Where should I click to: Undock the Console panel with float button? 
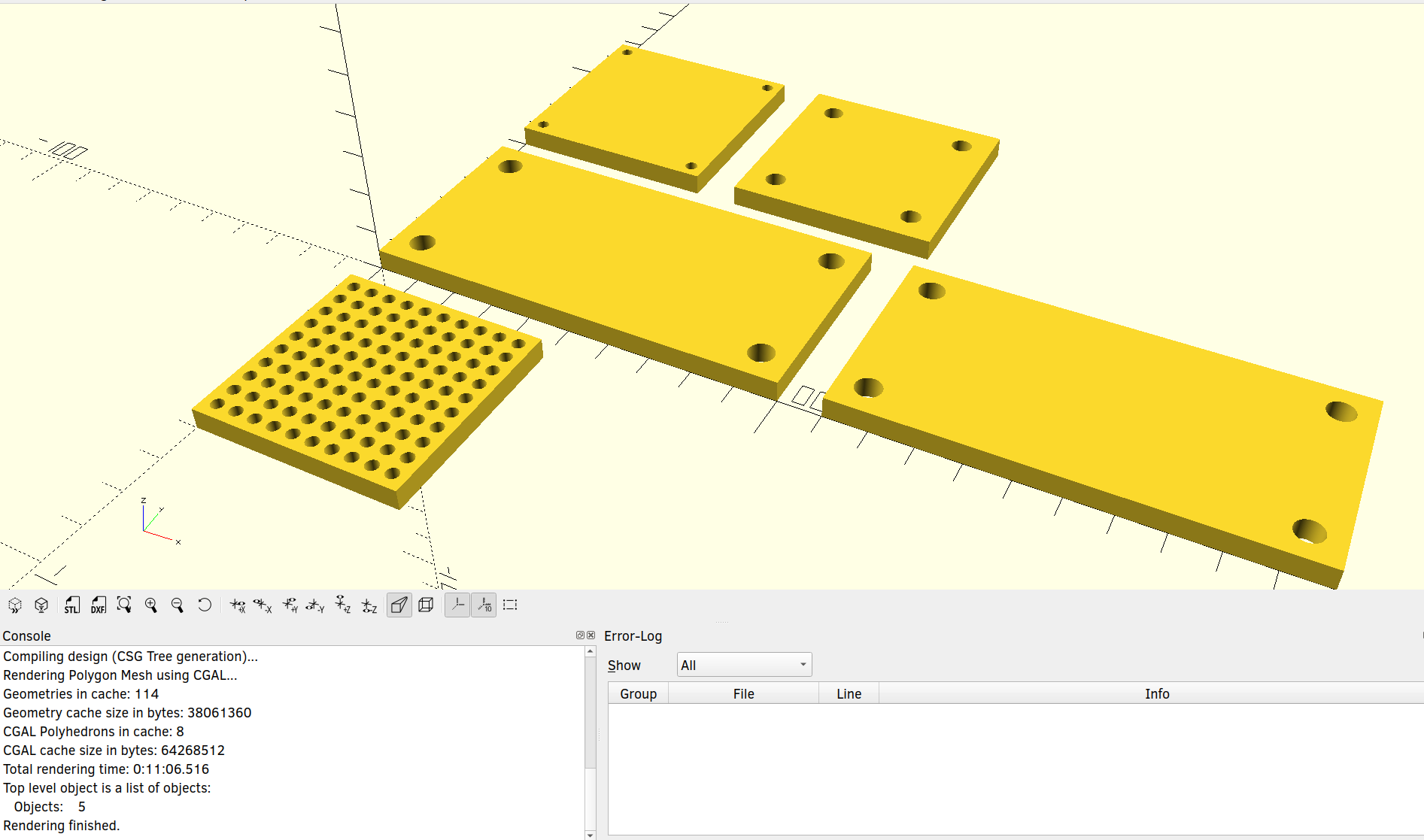pos(579,635)
